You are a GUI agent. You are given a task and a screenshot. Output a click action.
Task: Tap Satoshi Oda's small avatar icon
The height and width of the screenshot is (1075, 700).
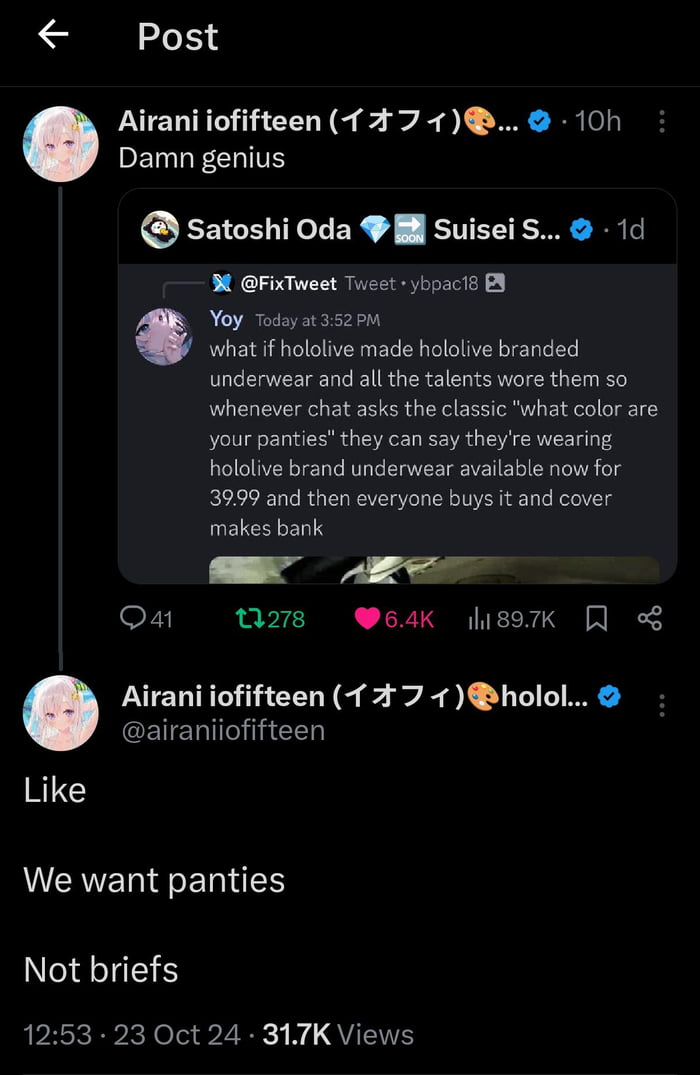pyautogui.click(x=160, y=230)
